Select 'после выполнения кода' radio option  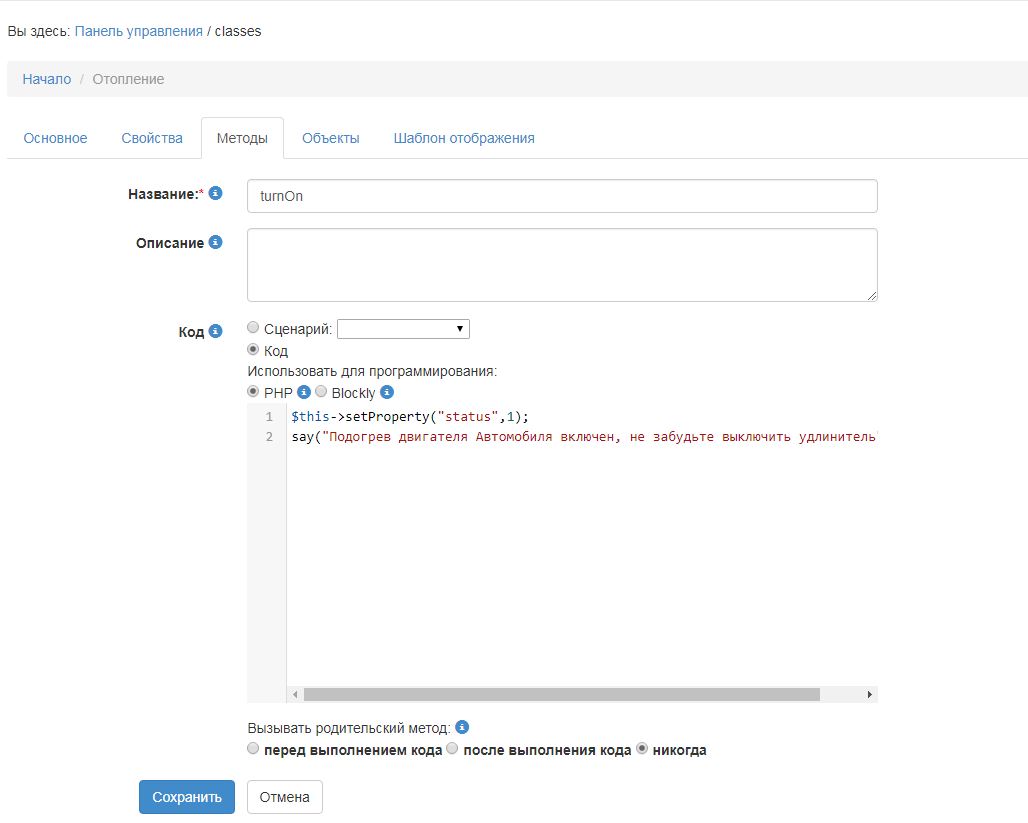coord(452,749)
